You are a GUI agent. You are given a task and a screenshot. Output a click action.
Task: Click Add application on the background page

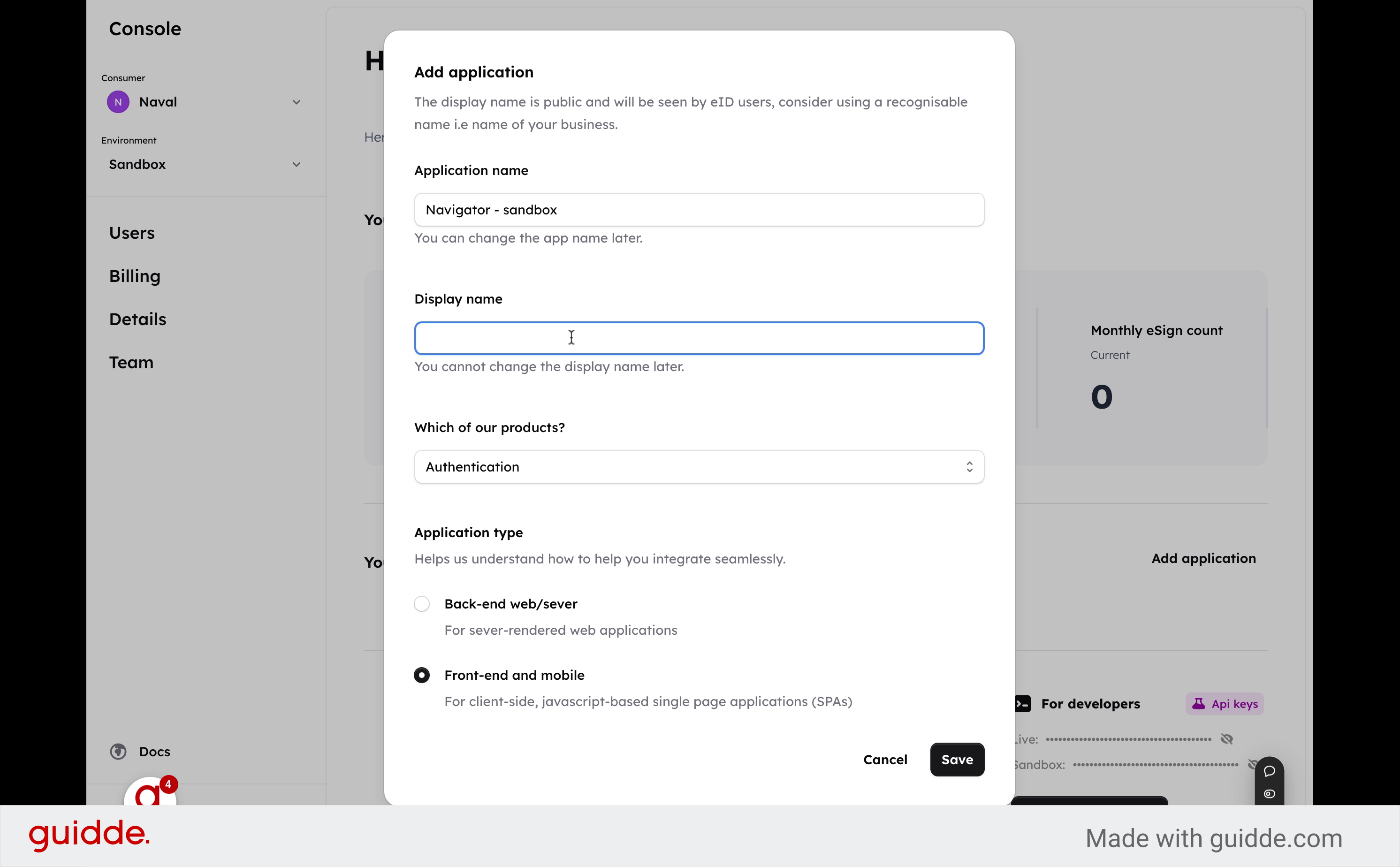tap(1203, 558)
